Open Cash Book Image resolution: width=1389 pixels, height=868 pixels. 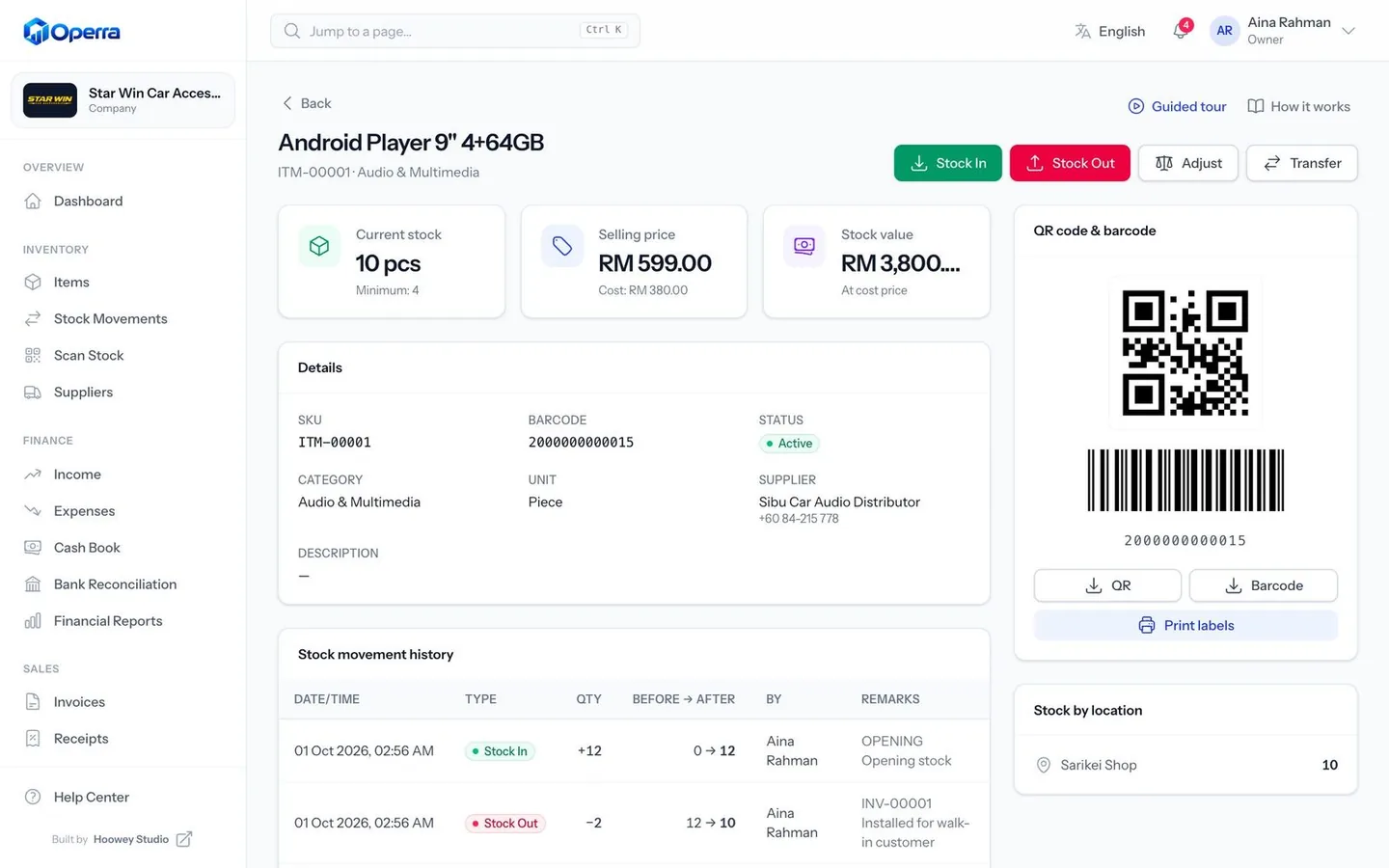click(x=123, y=548)
